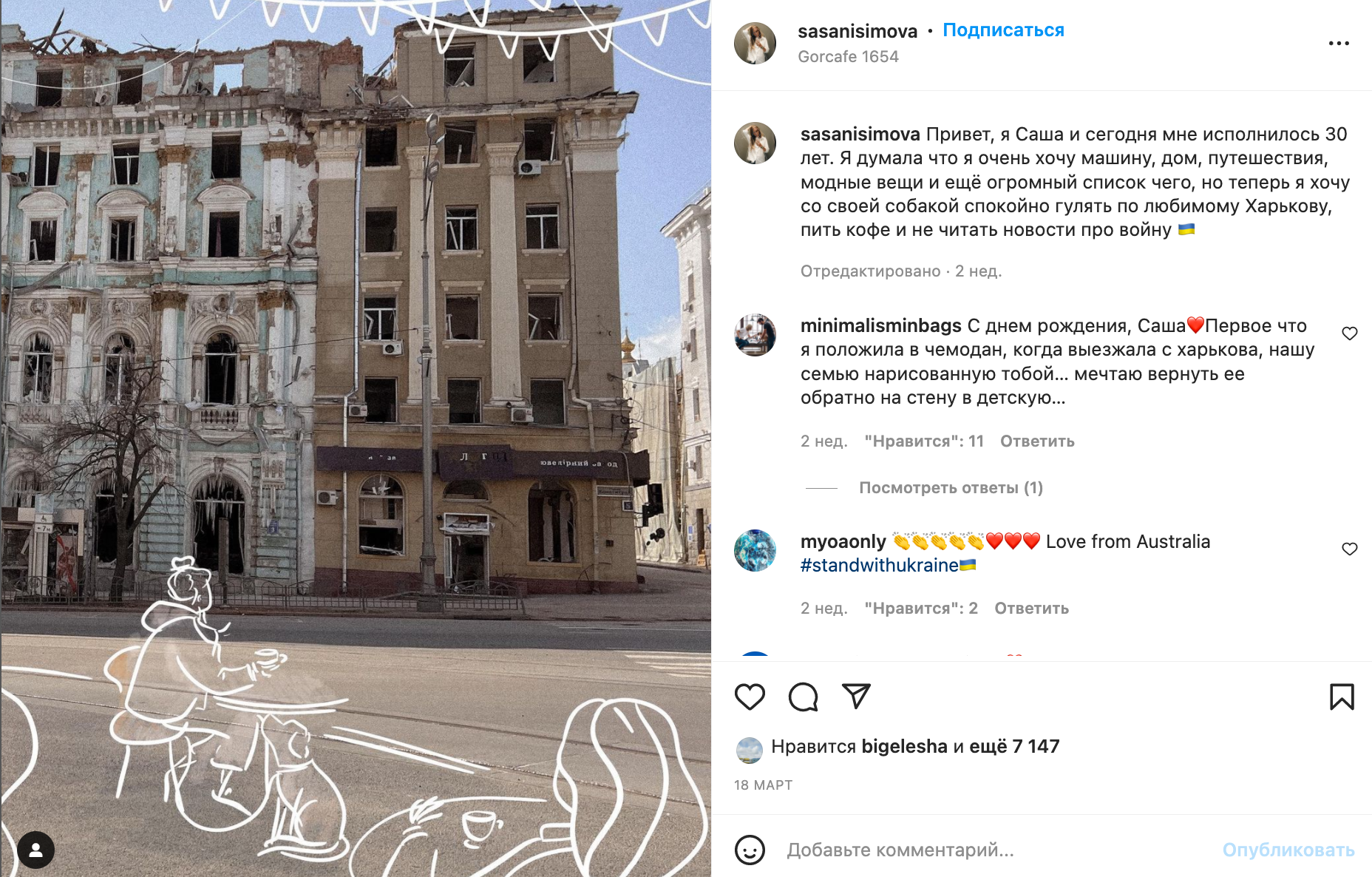The image size is (1372, 877).
Task: Like the post with the heart icon
Action: tap(750, 697)
